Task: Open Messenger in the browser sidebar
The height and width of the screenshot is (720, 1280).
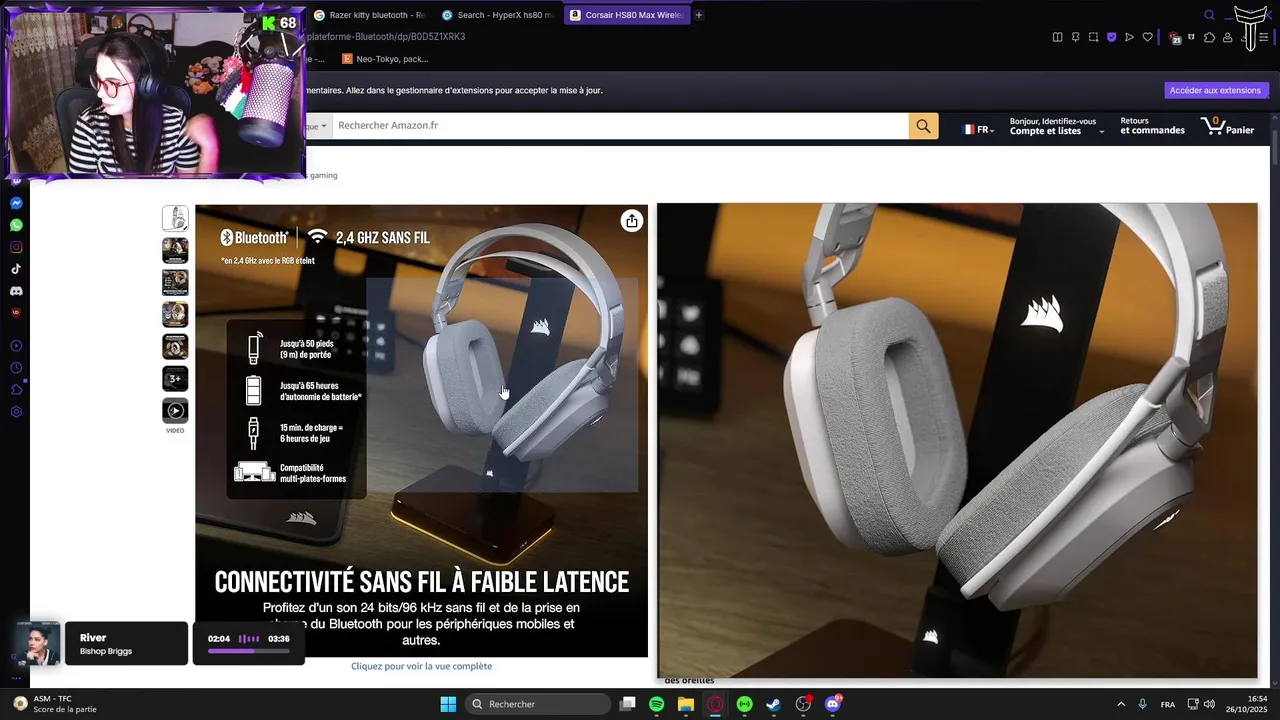Action: pos(16,203)
